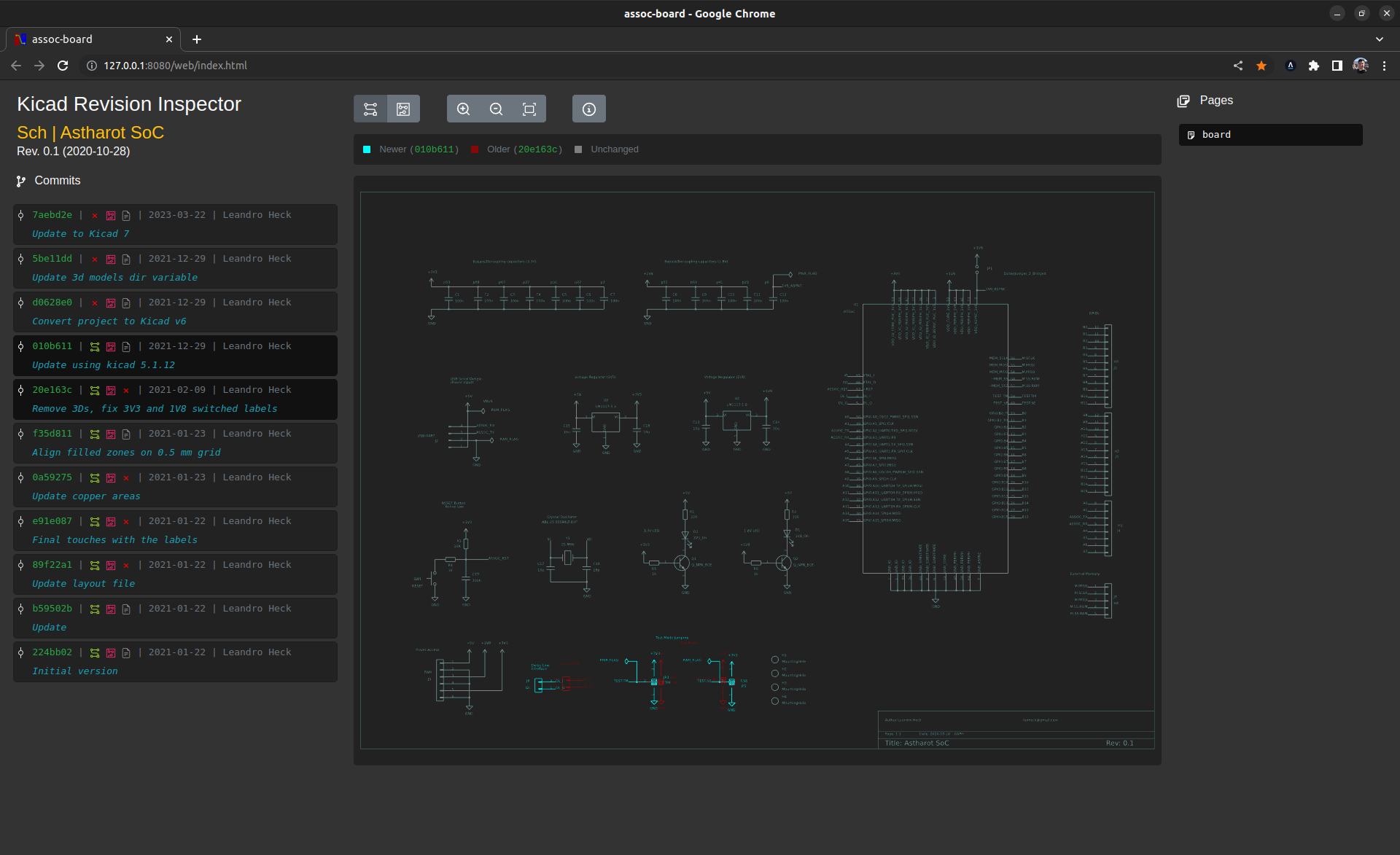Click the zoom out magnifier icon
This screenshot has height=855, width=1400.
[x=496, y=109]
